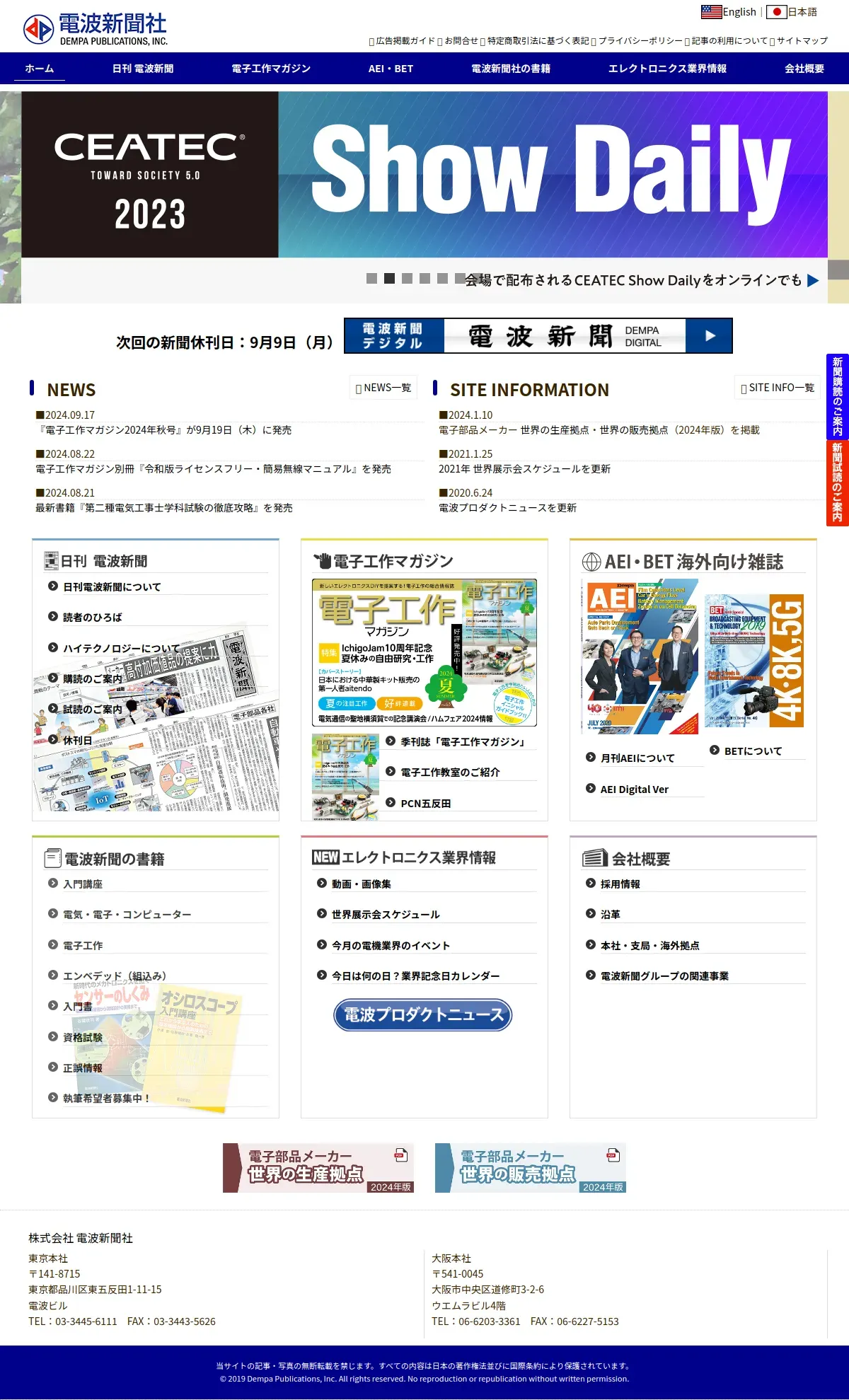Click arrow icon beside 沿革
849x1400 pixels.
[x=591, y=913]
